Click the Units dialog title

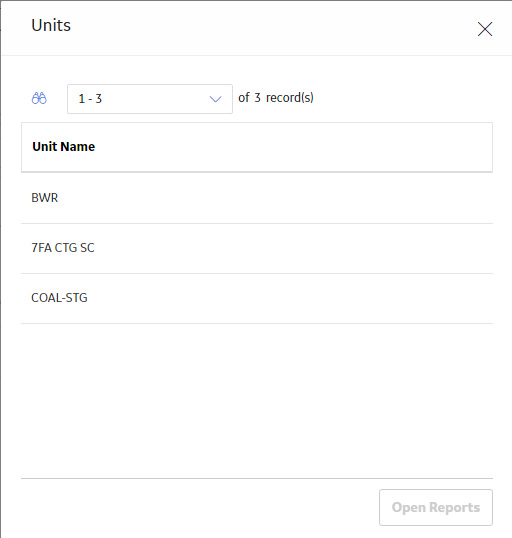(51, 25)
